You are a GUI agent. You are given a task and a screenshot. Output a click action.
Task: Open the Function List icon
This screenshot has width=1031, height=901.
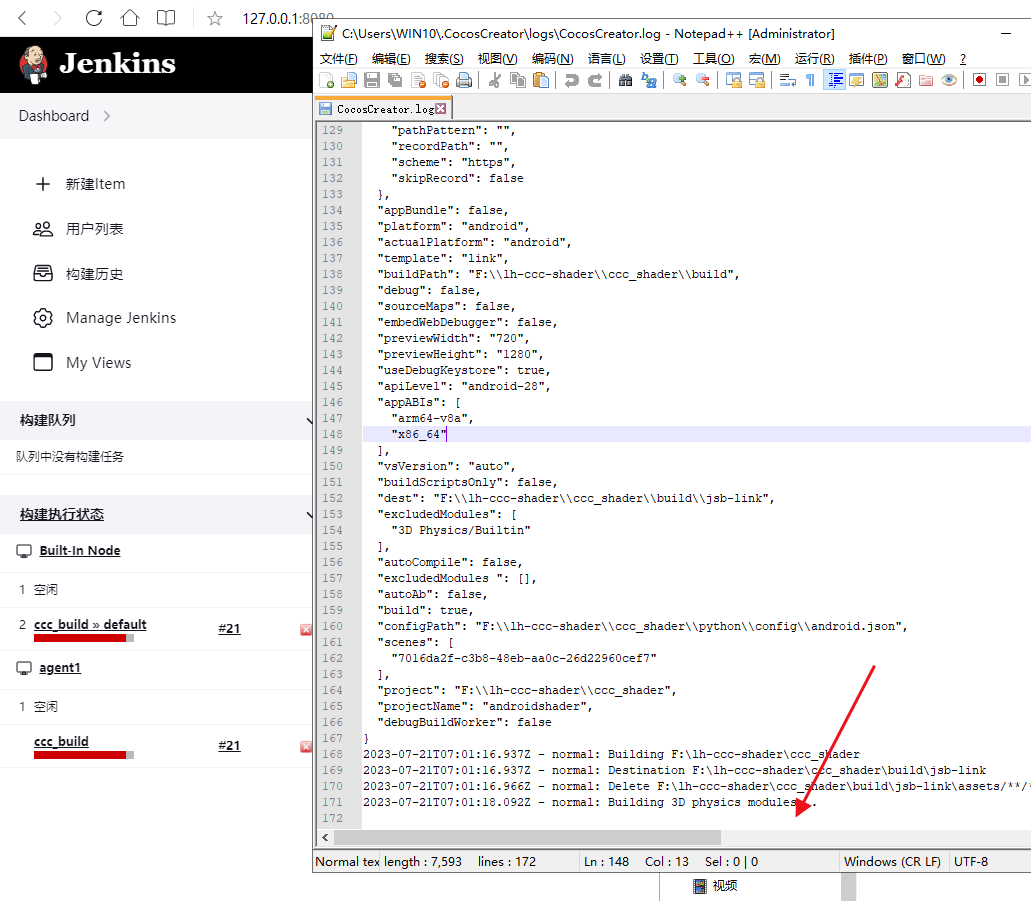point(903,80)
